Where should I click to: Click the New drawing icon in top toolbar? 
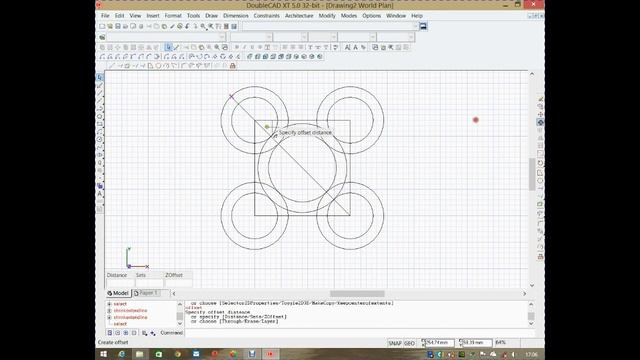click(102, 26)
